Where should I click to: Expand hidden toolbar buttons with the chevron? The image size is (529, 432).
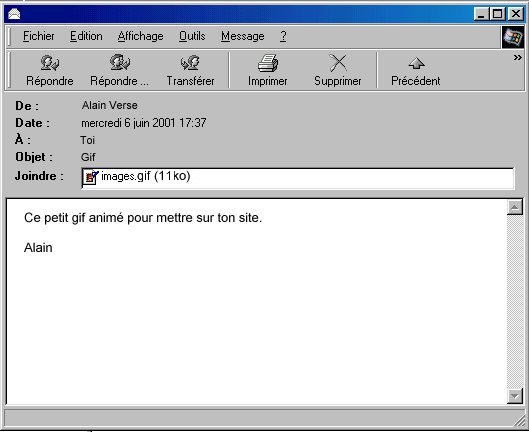coord(518,58)
